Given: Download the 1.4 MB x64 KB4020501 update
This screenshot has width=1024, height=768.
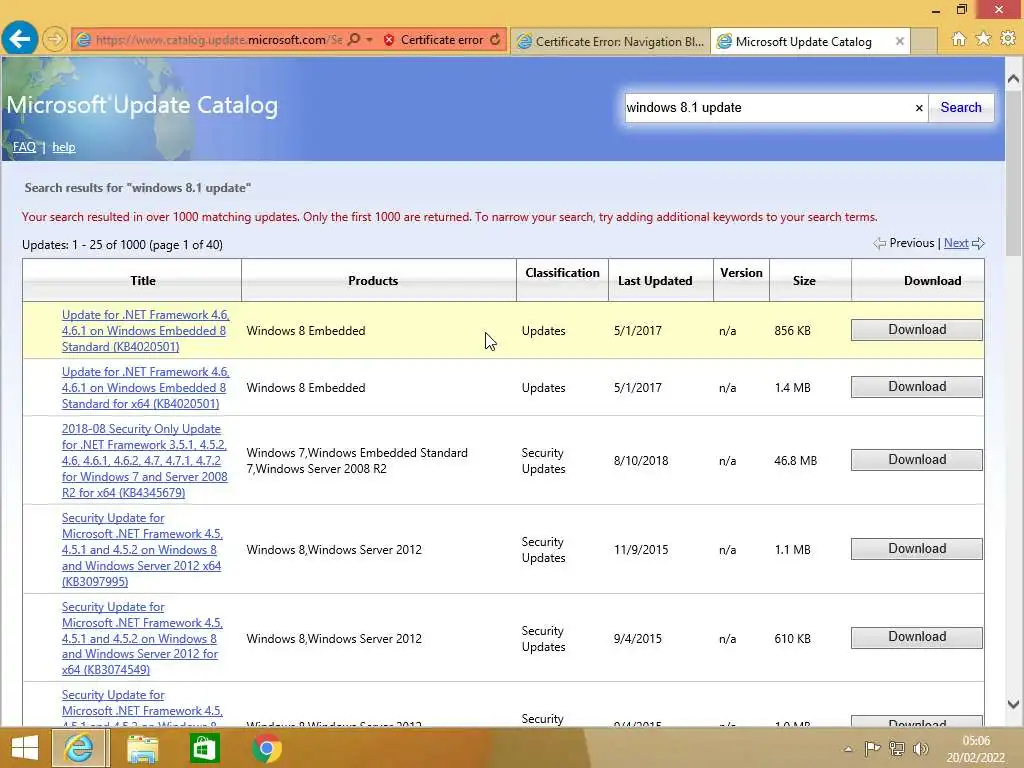Looking at the screenshot, I should click(917, 387).
